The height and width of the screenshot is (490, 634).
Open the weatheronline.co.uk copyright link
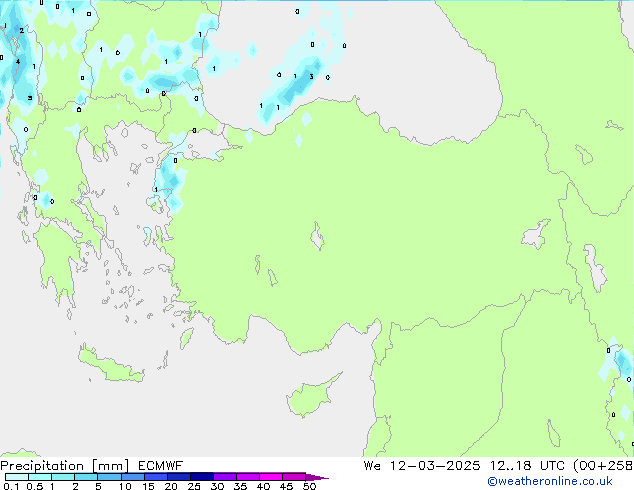coord(549,481)
